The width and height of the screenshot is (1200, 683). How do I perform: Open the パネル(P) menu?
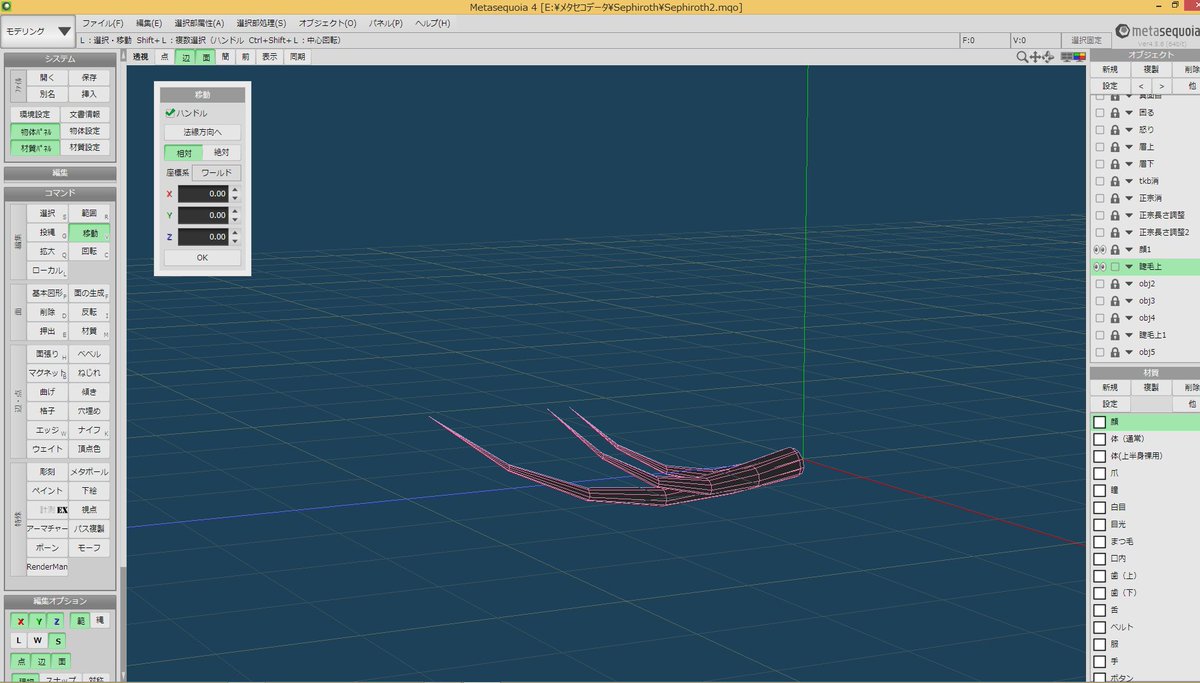coord(386,23)
